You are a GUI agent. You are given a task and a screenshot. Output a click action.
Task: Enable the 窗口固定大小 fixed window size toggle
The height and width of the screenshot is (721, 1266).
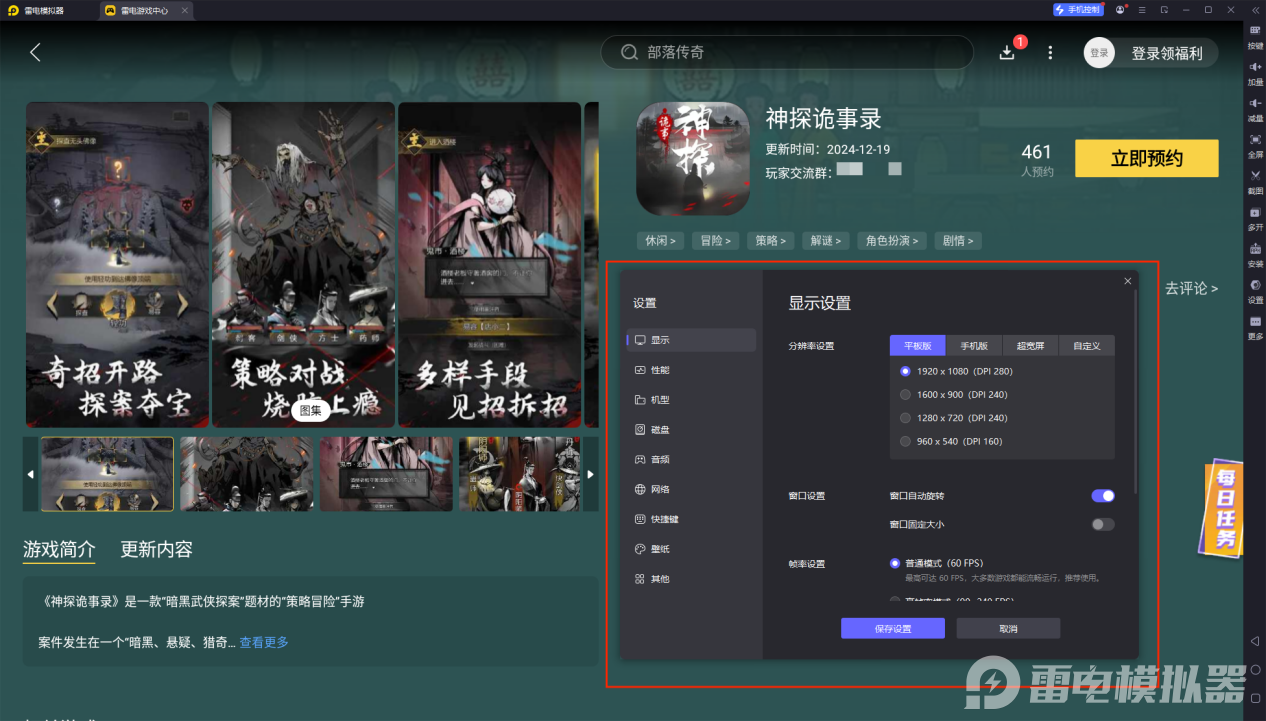pyautogui.click(x=1103, y=523)
